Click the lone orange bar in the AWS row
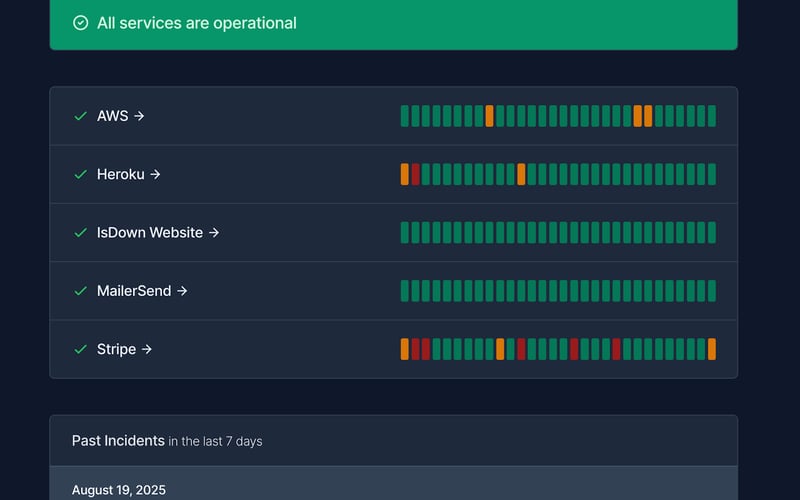Image resolution: width=800 pixels, height=500 pixels. pos(489,116)
